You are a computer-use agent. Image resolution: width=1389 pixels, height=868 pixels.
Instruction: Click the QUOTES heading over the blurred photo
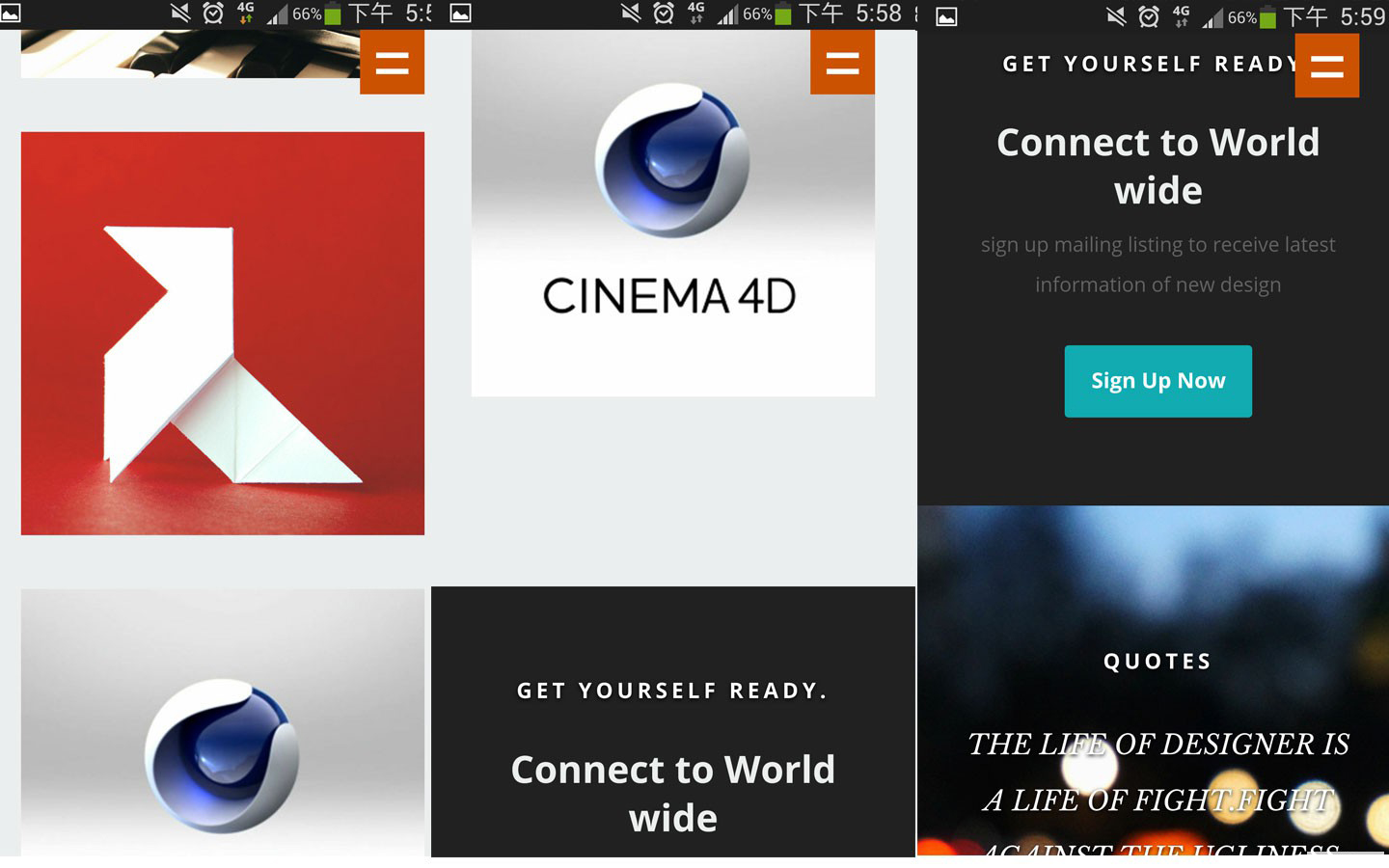click(x=1157, y=662)
